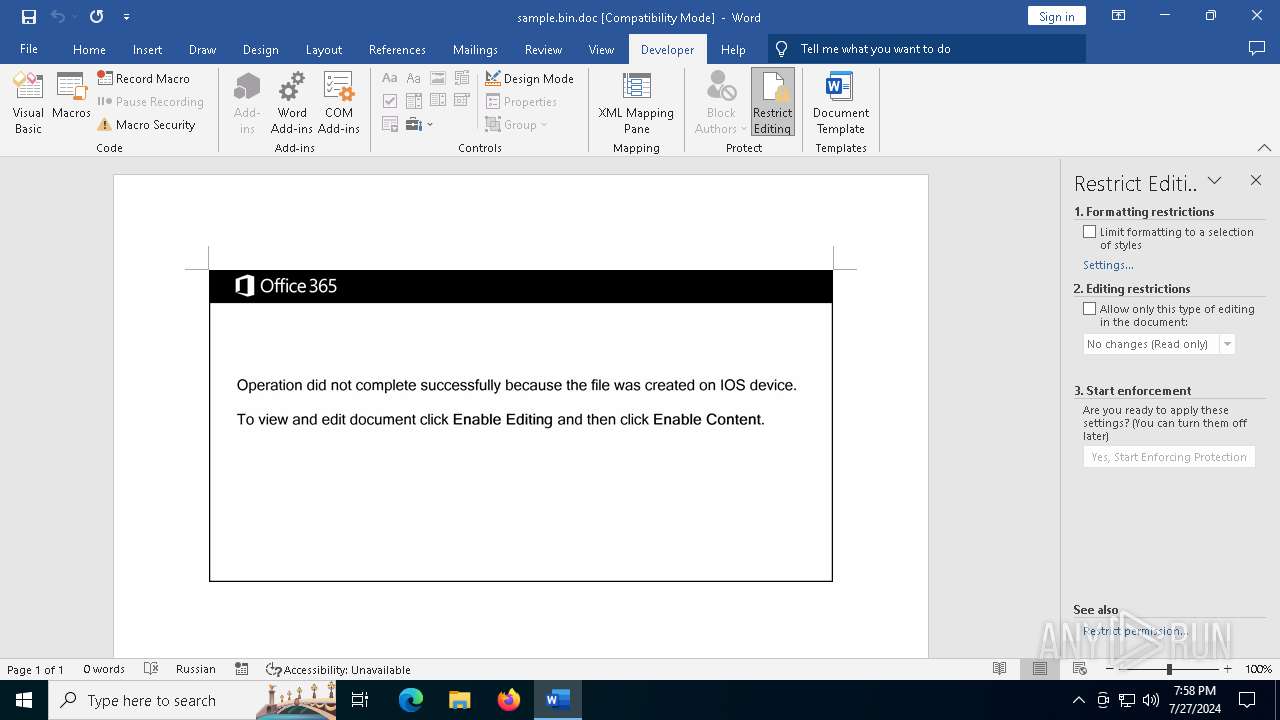Open Microsoft Edge from taskbar
1280x720 pixels.
[x=411, y=700]
